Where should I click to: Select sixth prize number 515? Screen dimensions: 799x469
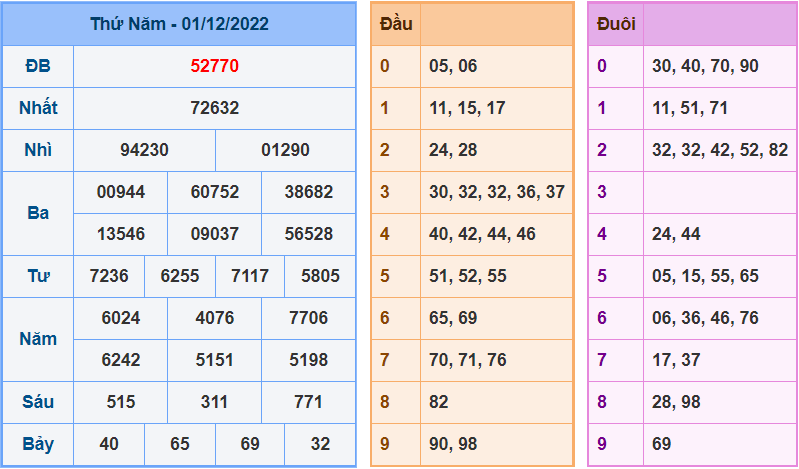[121, 402]
